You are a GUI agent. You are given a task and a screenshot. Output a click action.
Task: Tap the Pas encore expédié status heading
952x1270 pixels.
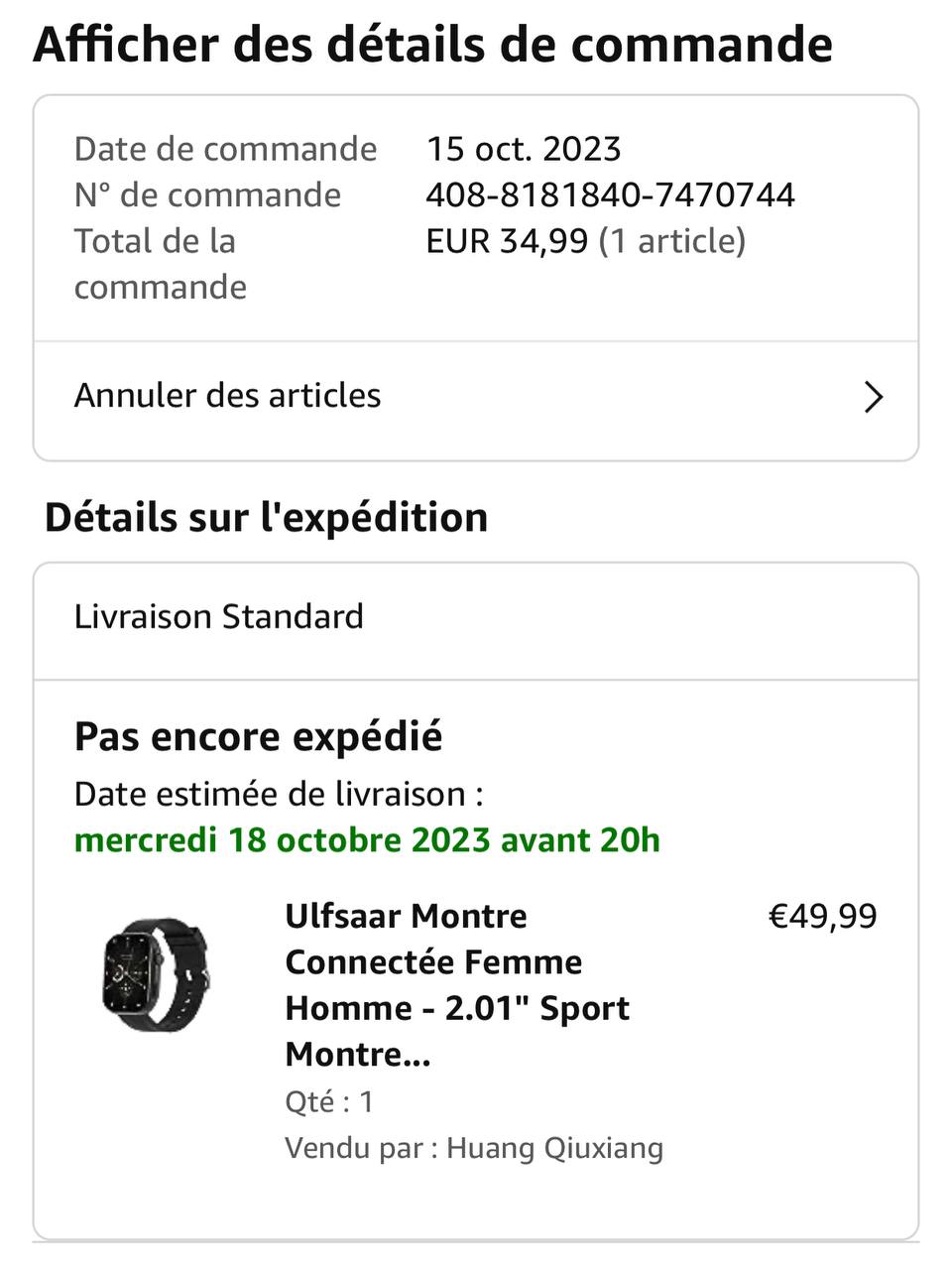tap(258, 737)
